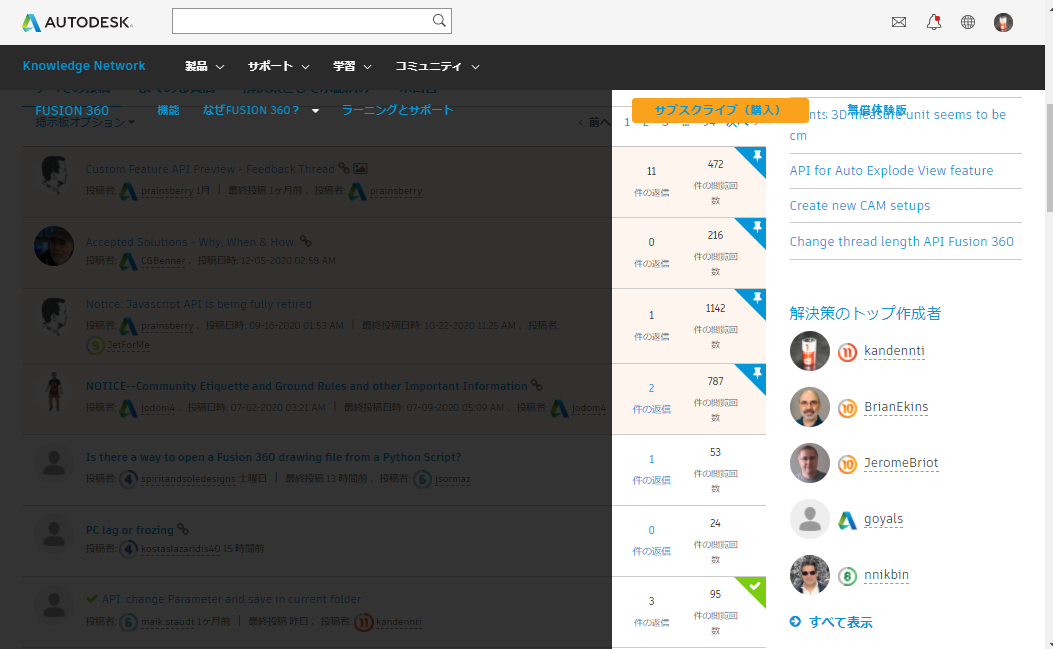
Task: Open Change thread length API Fusion 360
Action: 901,241
